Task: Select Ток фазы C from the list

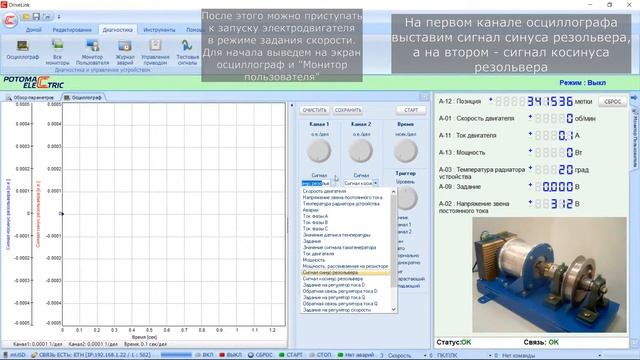Action: [x=345, y=229]
